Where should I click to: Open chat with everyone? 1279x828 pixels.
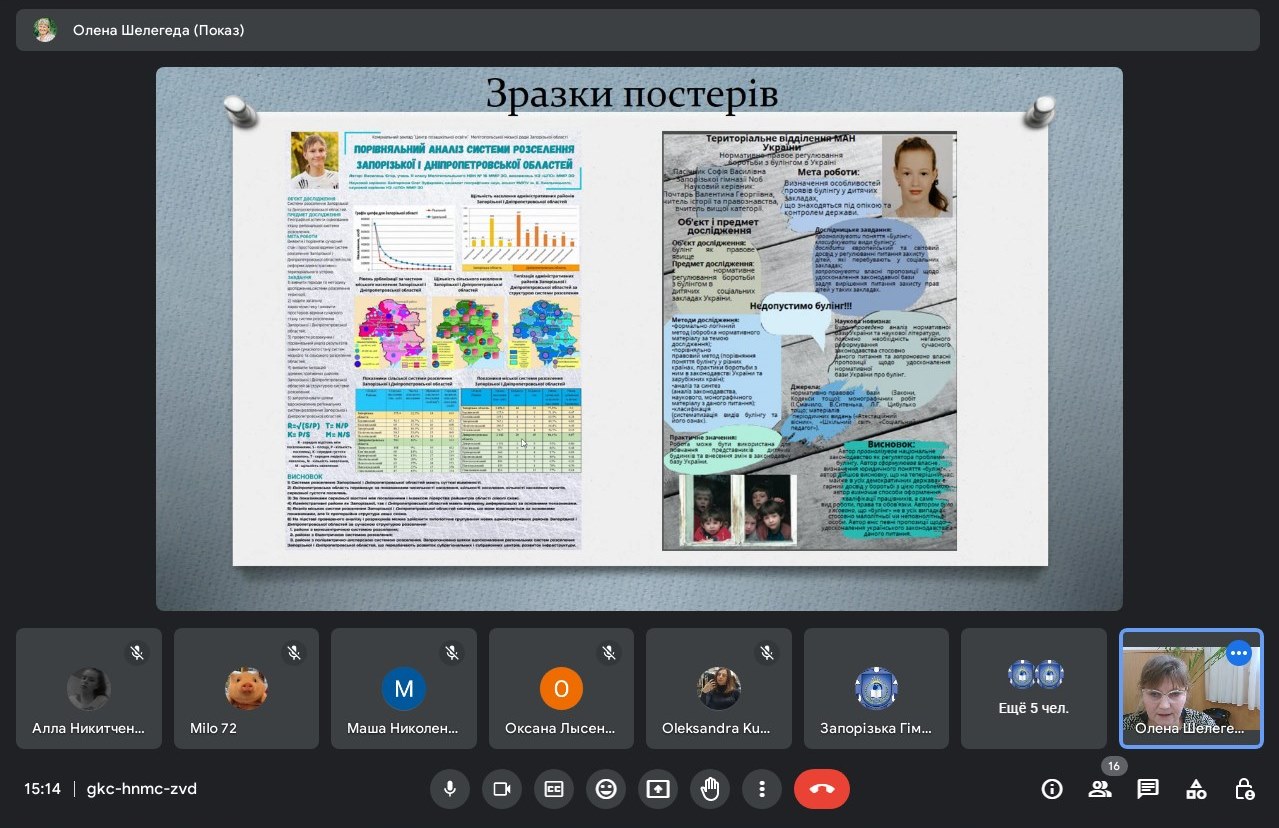coord(1148,789)
